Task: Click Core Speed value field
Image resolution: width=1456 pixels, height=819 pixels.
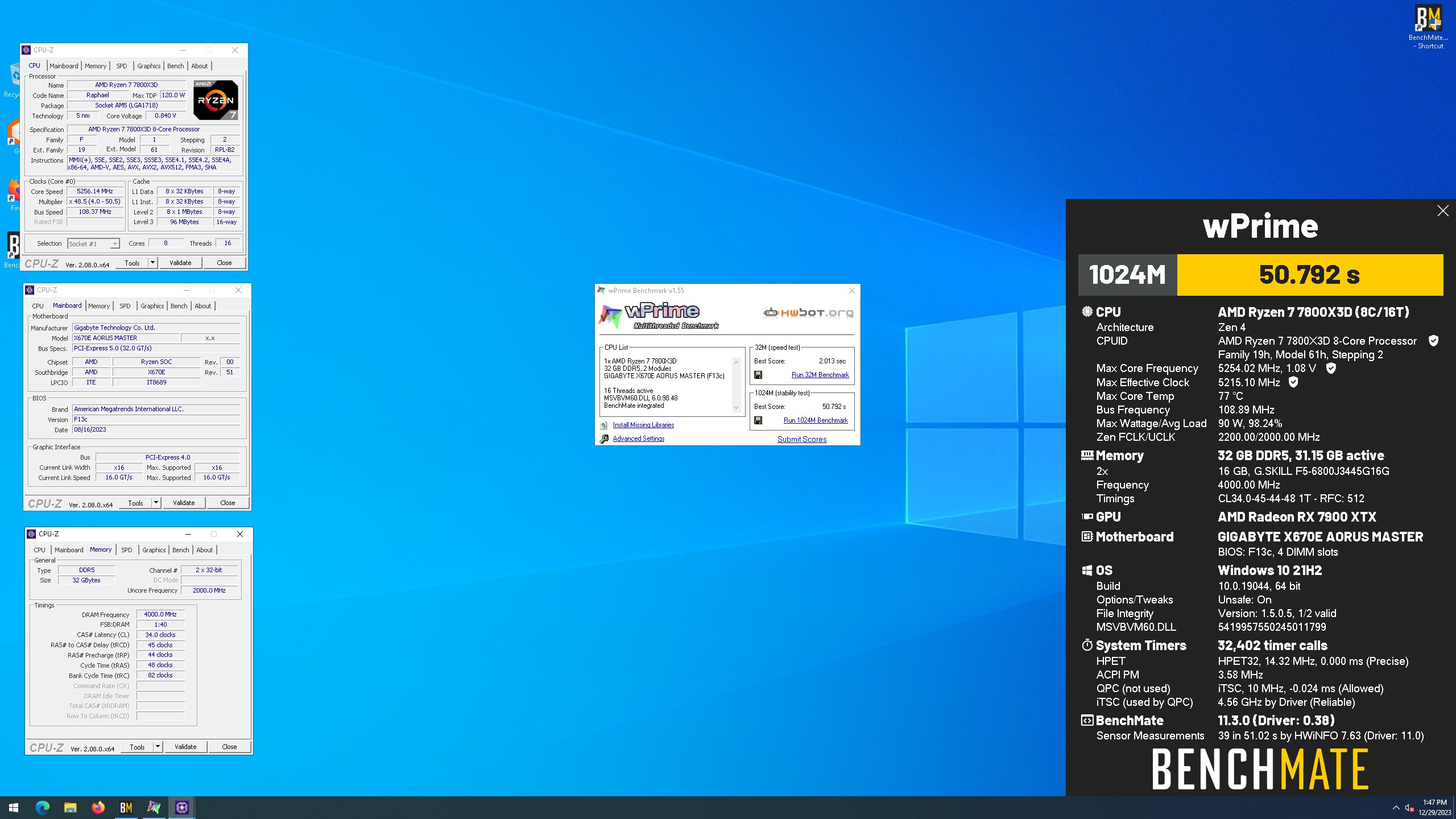Action: 95,192
